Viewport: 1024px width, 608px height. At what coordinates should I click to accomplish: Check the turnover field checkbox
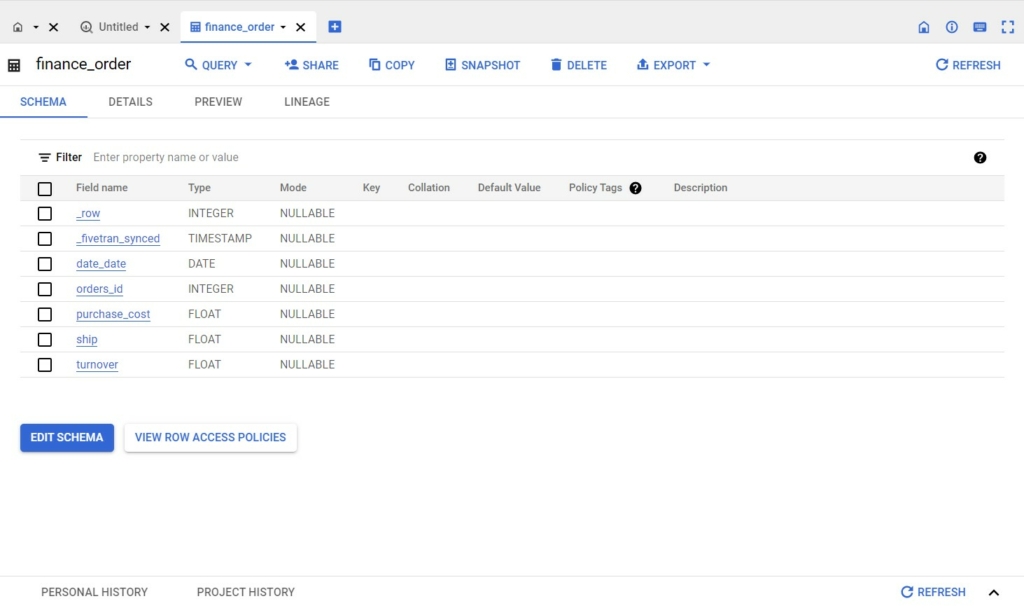coord(44,365)
